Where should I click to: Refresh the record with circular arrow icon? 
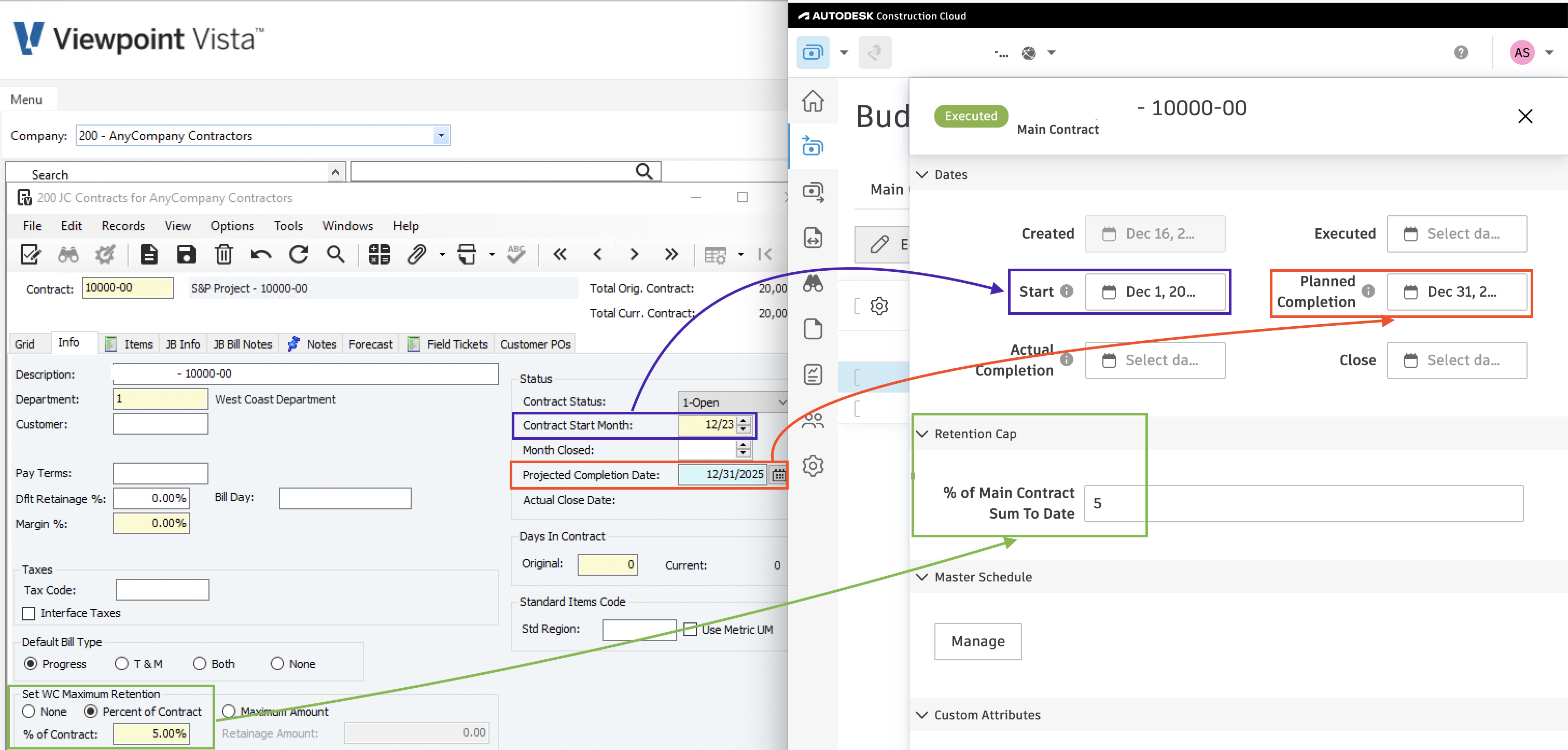298,255
